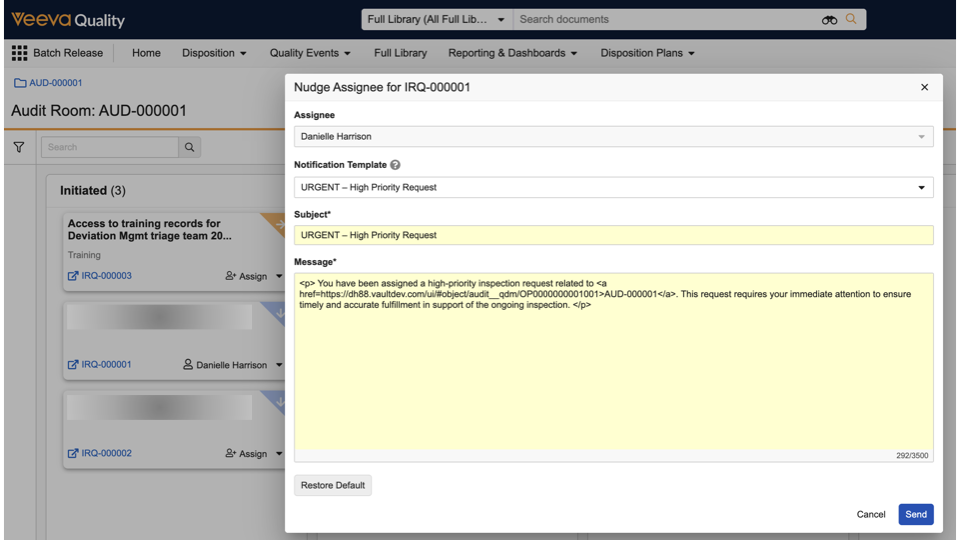Open the app launcher grid icon
Screen dimensions: 960x540
[x=19, y=53]
